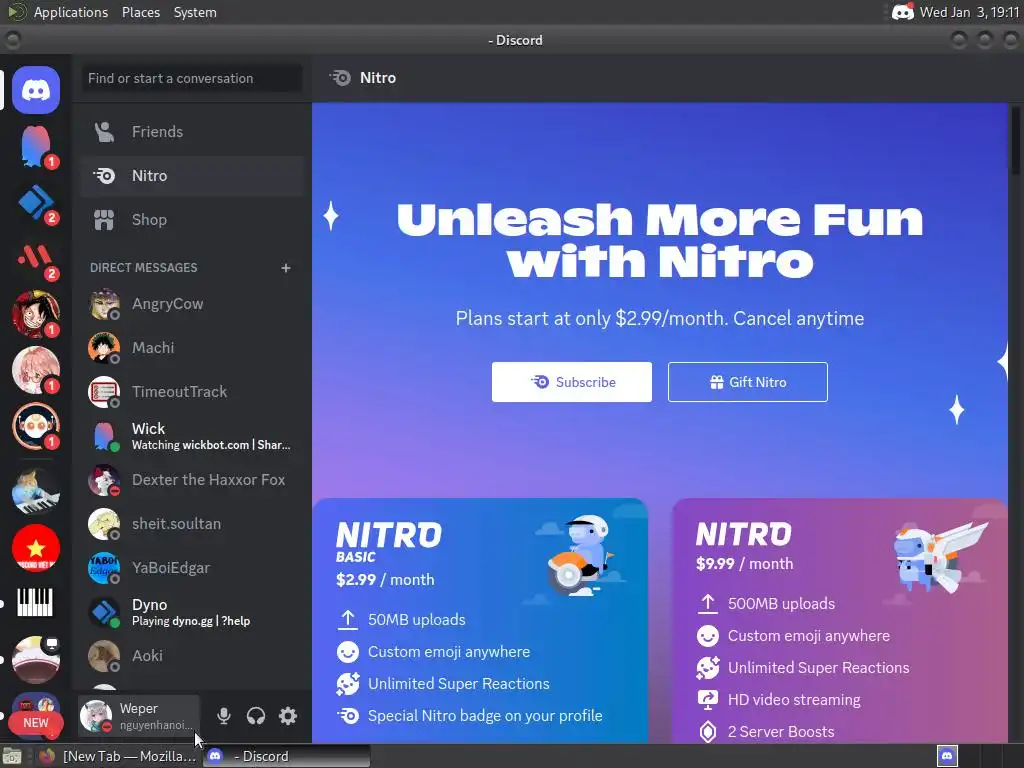The width and height of the screenshot is (1024, 768).
Task: Click the Nitro $9.99 plan card
Action: pos(840,620)
